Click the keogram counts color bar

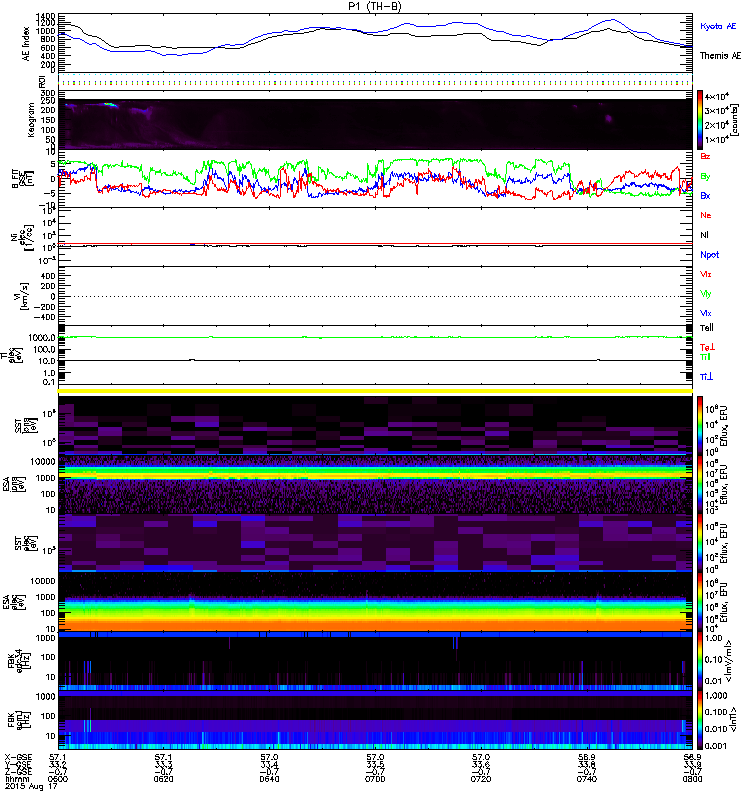[701, 118]
